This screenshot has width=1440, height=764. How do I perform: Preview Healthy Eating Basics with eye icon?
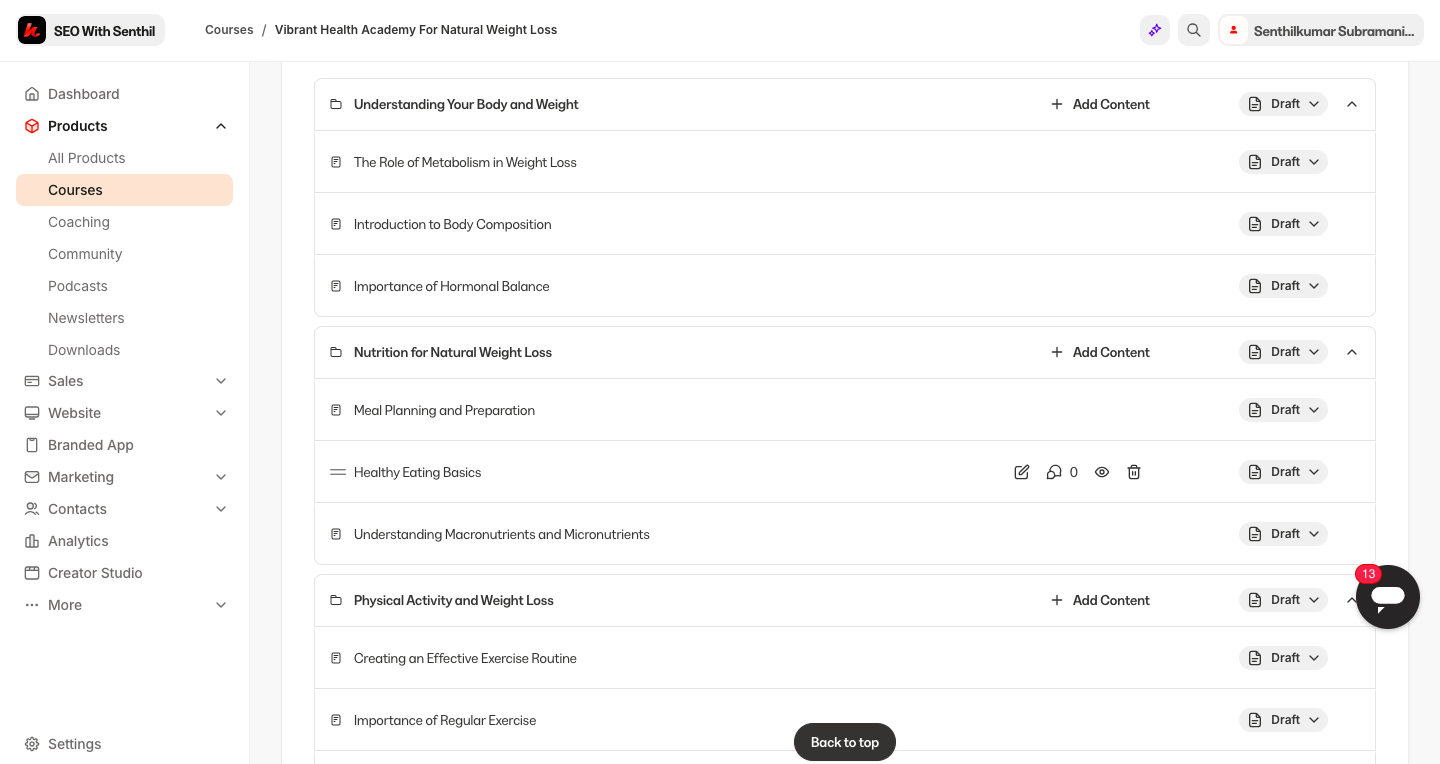pyautogui.click(x=1102, y=472)
